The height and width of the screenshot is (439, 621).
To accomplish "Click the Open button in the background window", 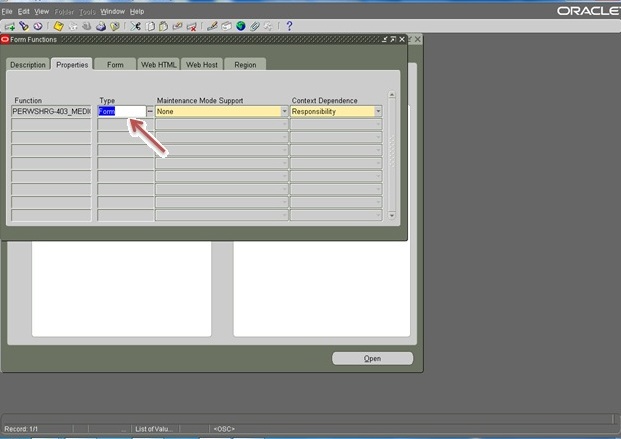I will point(372,359).
